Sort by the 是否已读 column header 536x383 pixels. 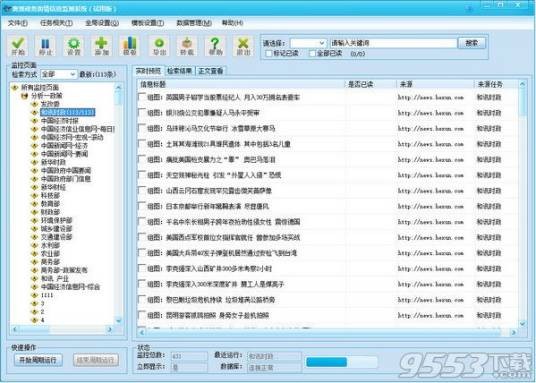pos(371,84)
